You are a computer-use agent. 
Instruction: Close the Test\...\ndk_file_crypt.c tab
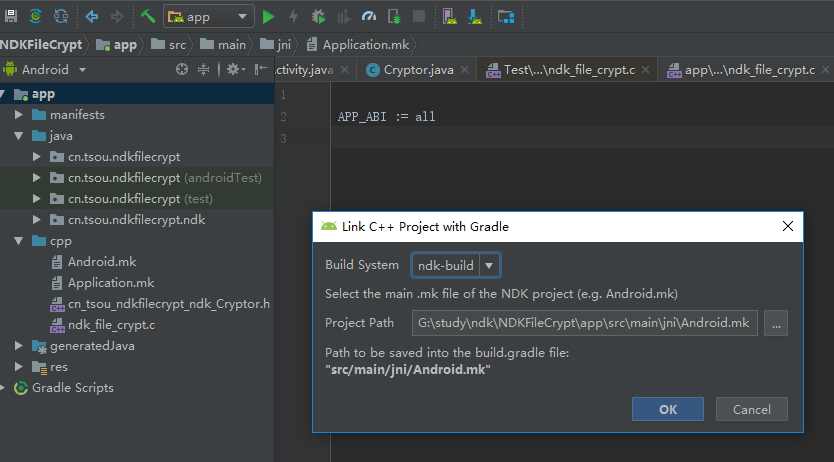coord(645,70)
